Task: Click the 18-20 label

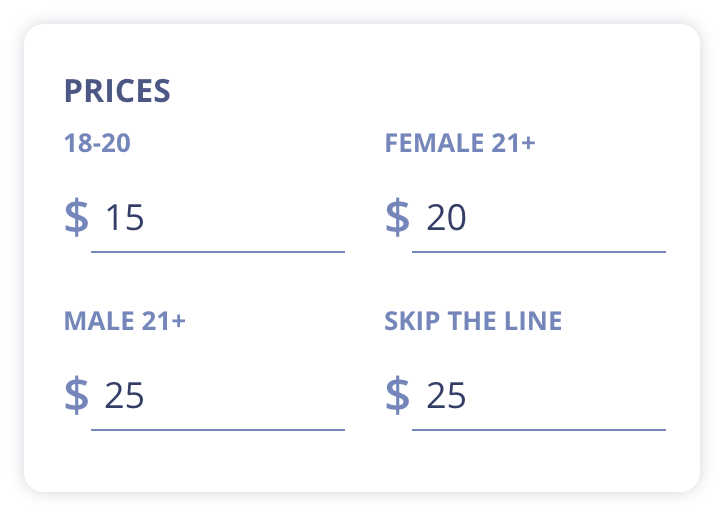Action: 97,143
